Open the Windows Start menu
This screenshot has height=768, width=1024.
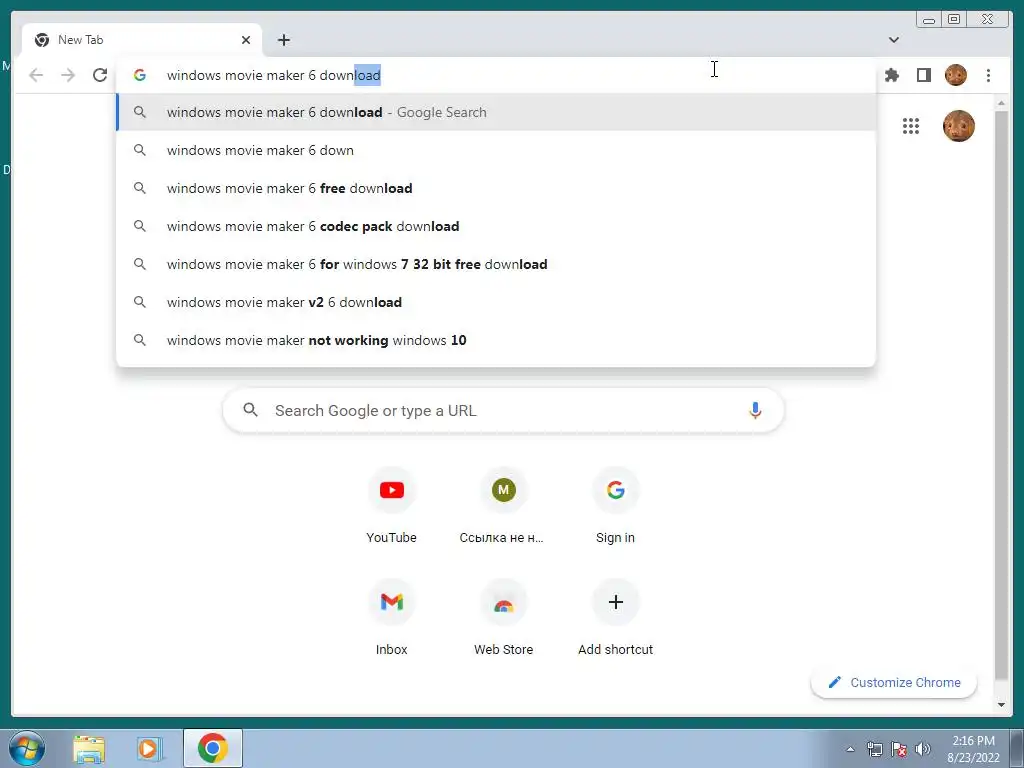[27, 748]
